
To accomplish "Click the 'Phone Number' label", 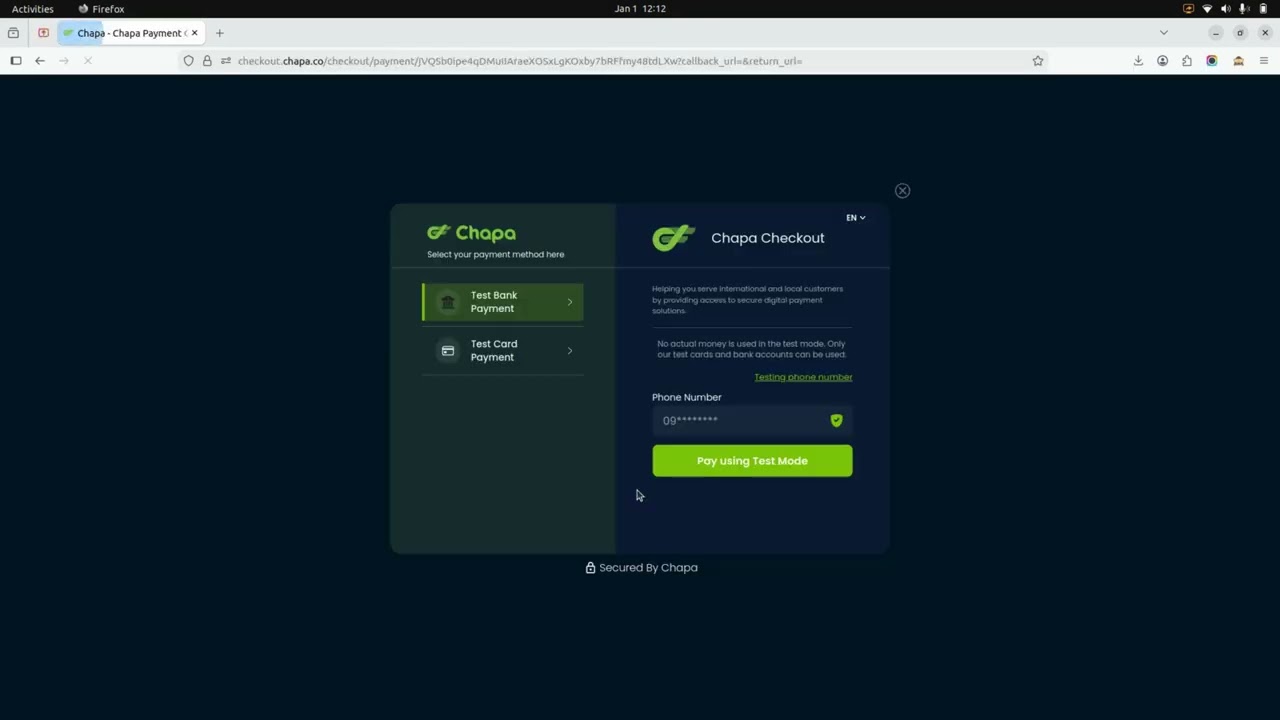I will click(x=687, y=398).
